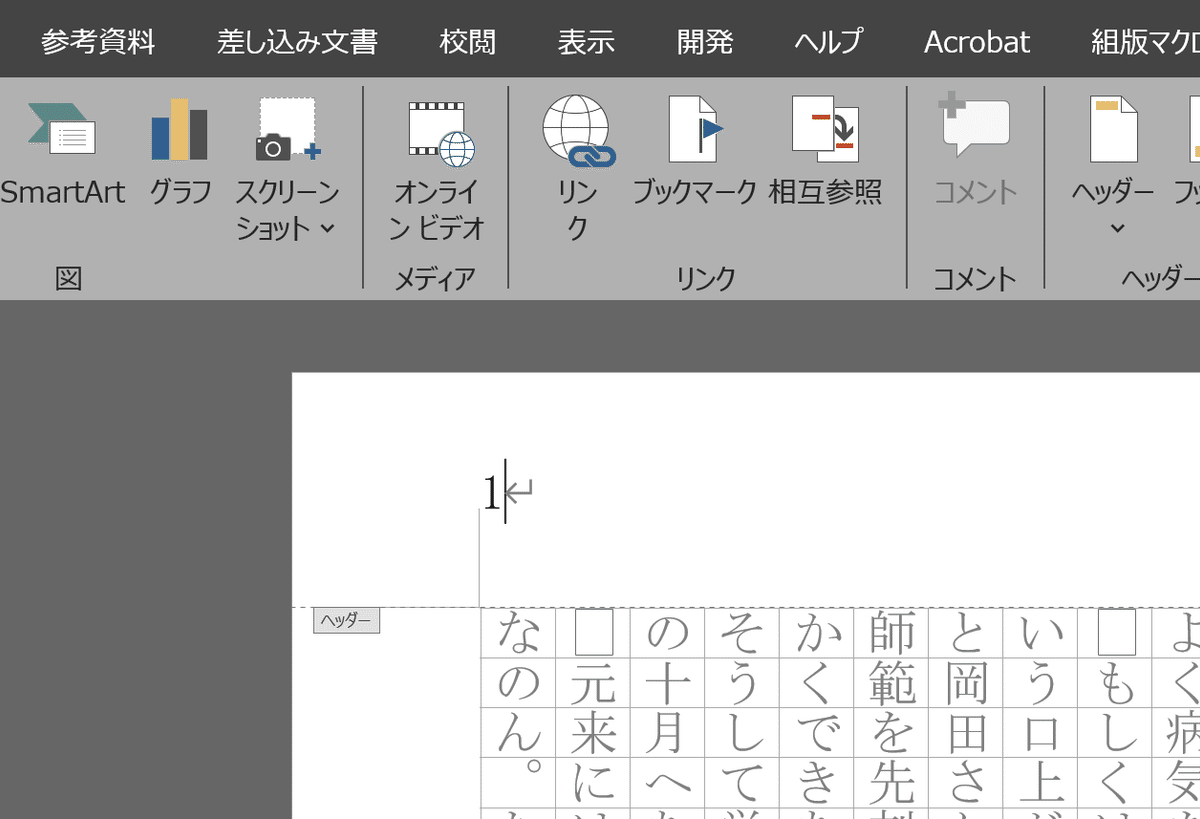
Task: Click the character 岡 in the document
Action: pyautogui.click(x=966, y=683)
